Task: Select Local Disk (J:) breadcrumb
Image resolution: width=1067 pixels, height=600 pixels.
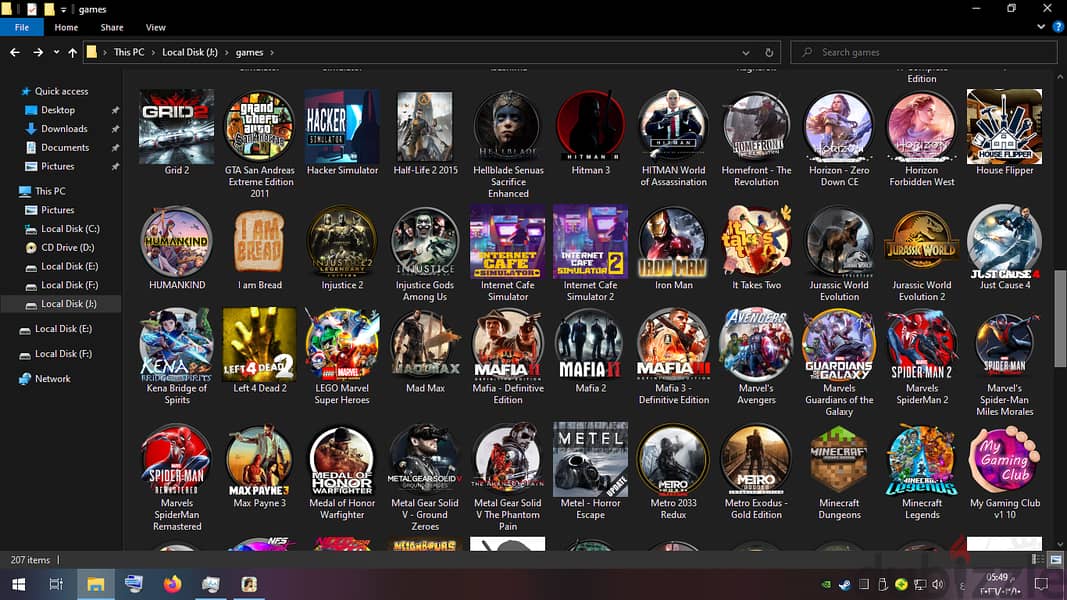Action: (190, 52)
